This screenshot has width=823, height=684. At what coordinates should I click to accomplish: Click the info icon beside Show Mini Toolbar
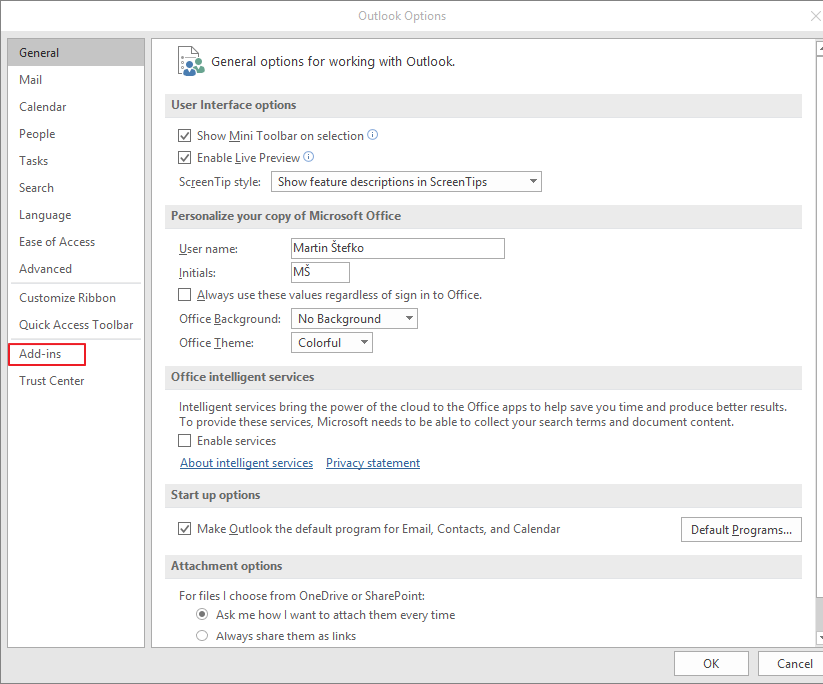(x=372, y=134)
